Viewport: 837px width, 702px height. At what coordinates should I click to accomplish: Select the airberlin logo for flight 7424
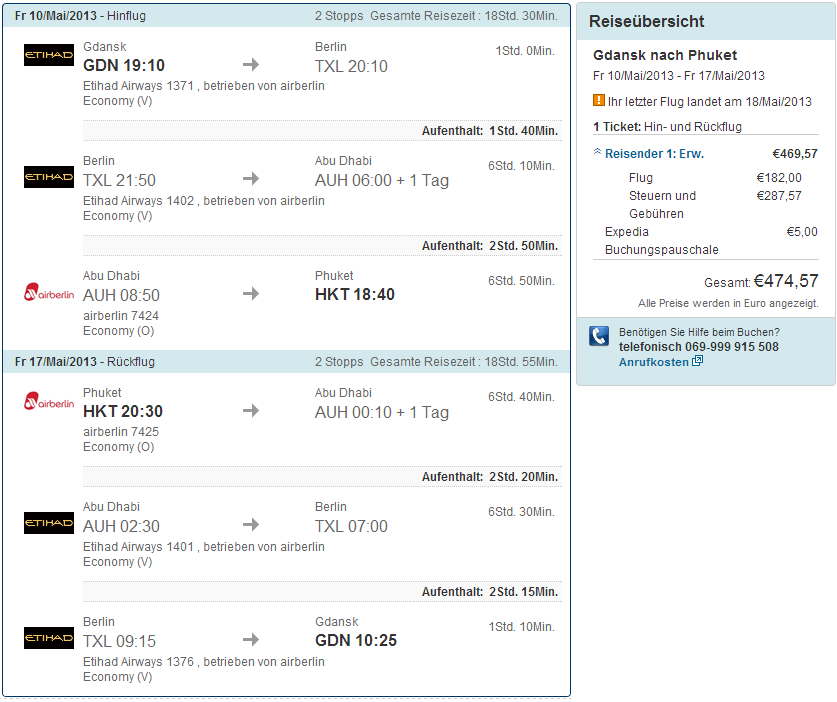pyautogui.click(x=49, y=292)
